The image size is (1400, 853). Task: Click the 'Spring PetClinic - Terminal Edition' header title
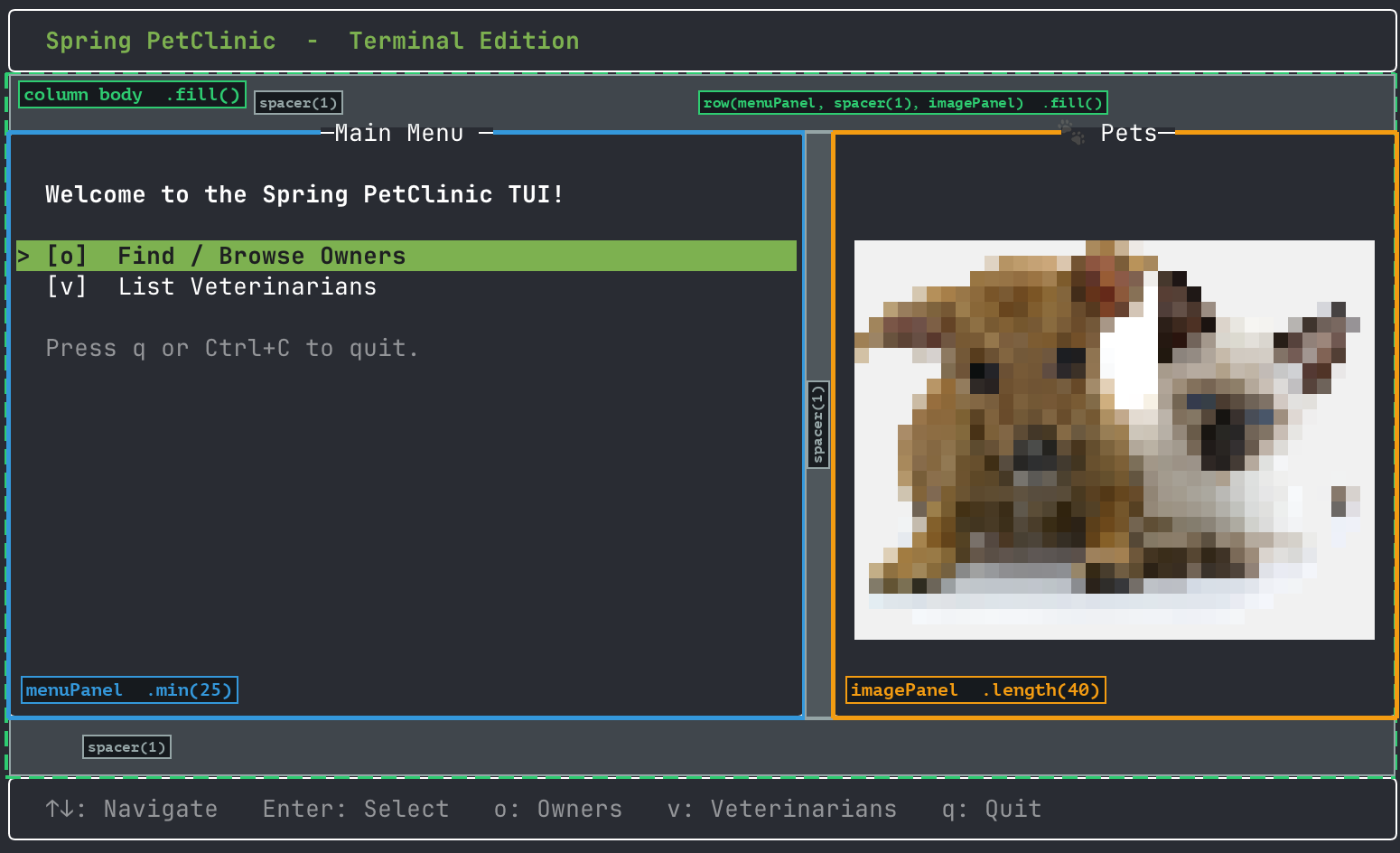point(313,41)
